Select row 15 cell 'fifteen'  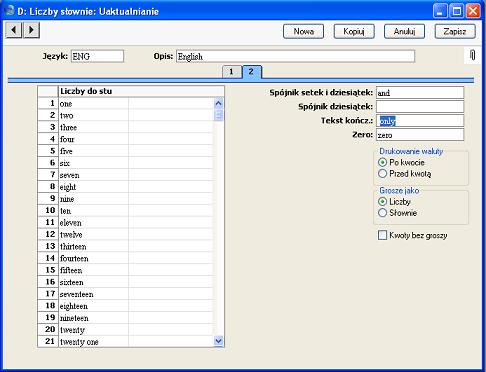(93, 270)
